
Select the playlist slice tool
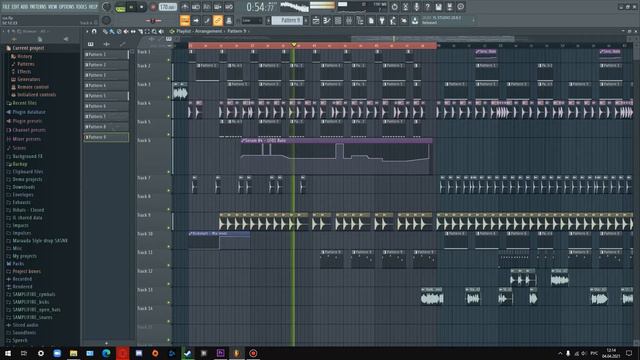(140, 31)
